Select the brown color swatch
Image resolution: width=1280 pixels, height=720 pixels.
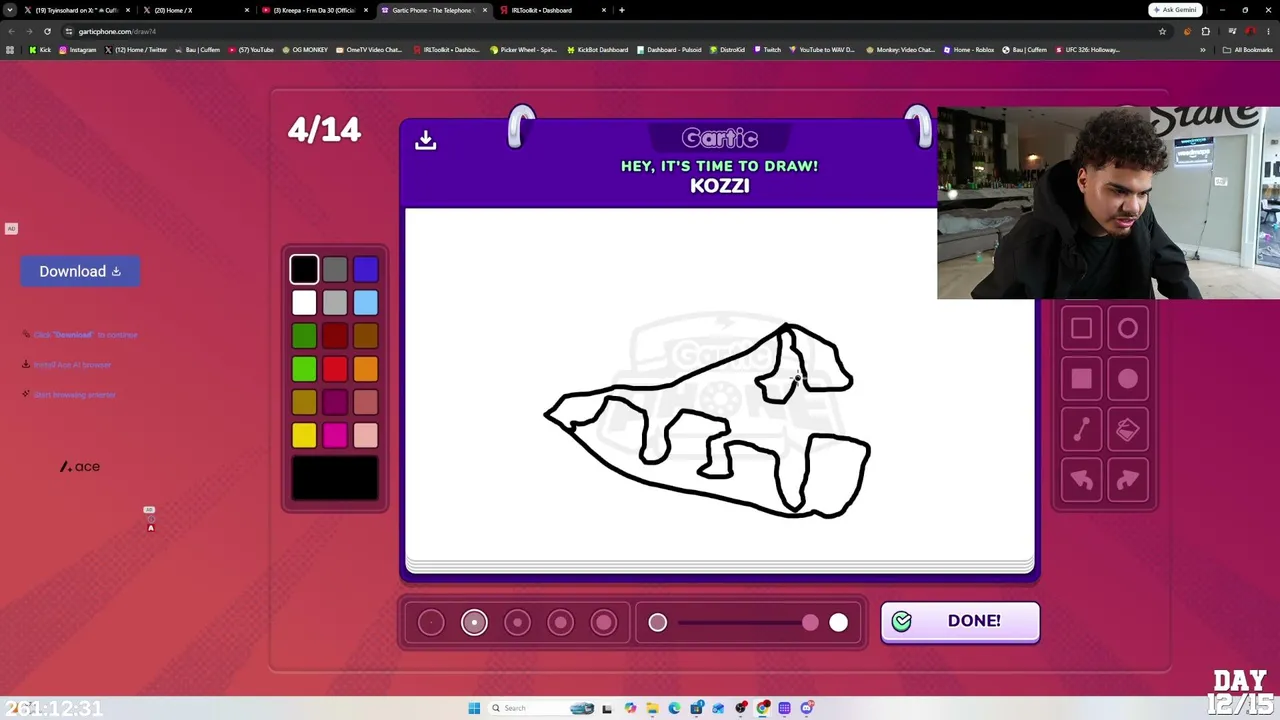click(366, 336)
